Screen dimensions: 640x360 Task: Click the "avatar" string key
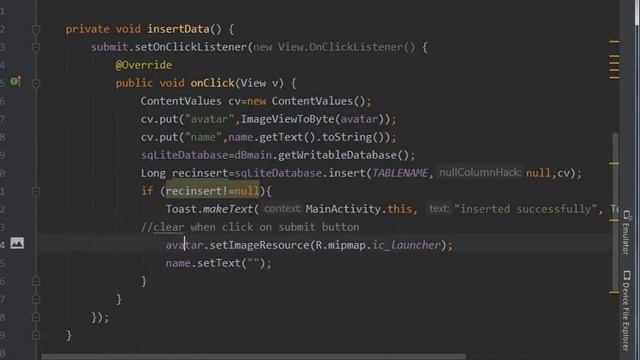click(209, 119)
